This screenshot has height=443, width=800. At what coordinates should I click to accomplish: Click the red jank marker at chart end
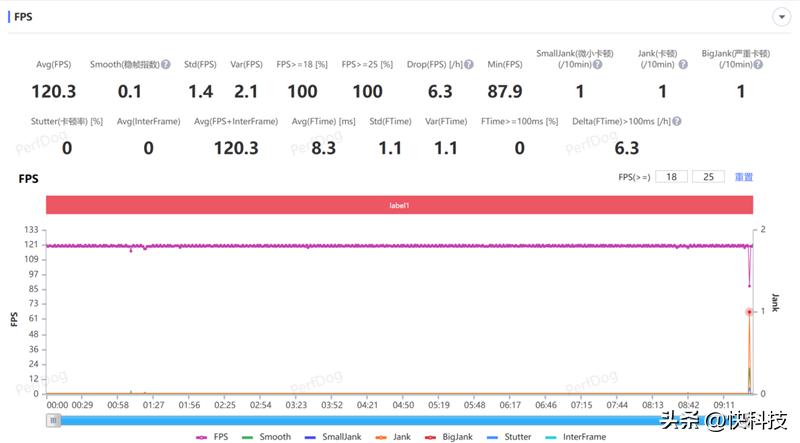click(x=749, y=311)
